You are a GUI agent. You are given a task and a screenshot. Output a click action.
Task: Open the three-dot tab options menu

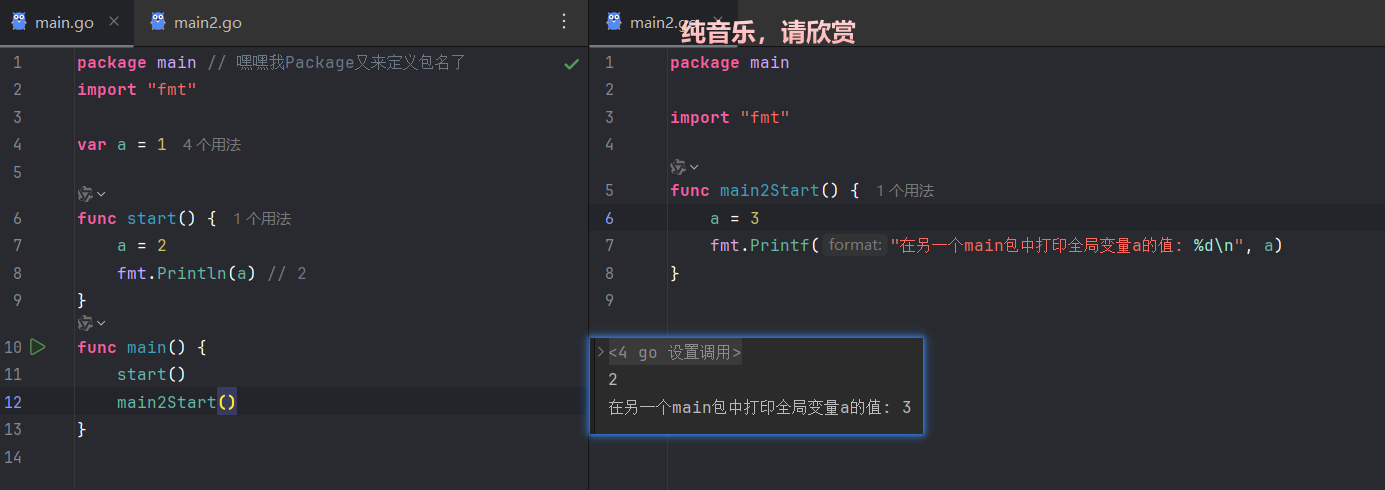[x=564, y=21]
